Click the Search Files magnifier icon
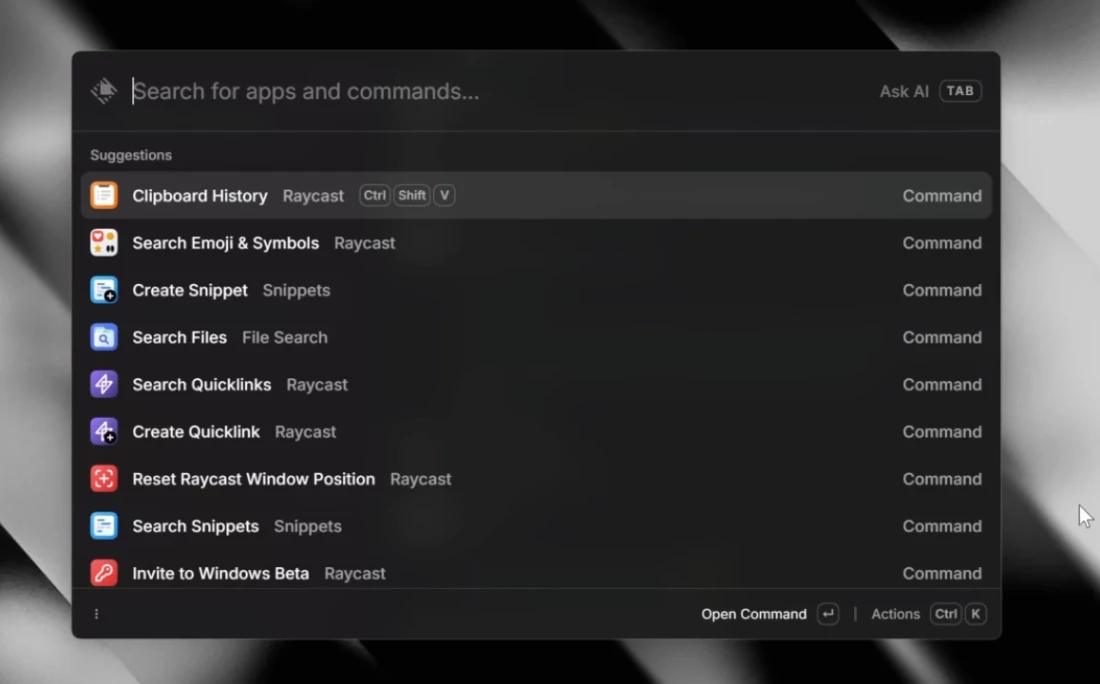 [104, 337]
